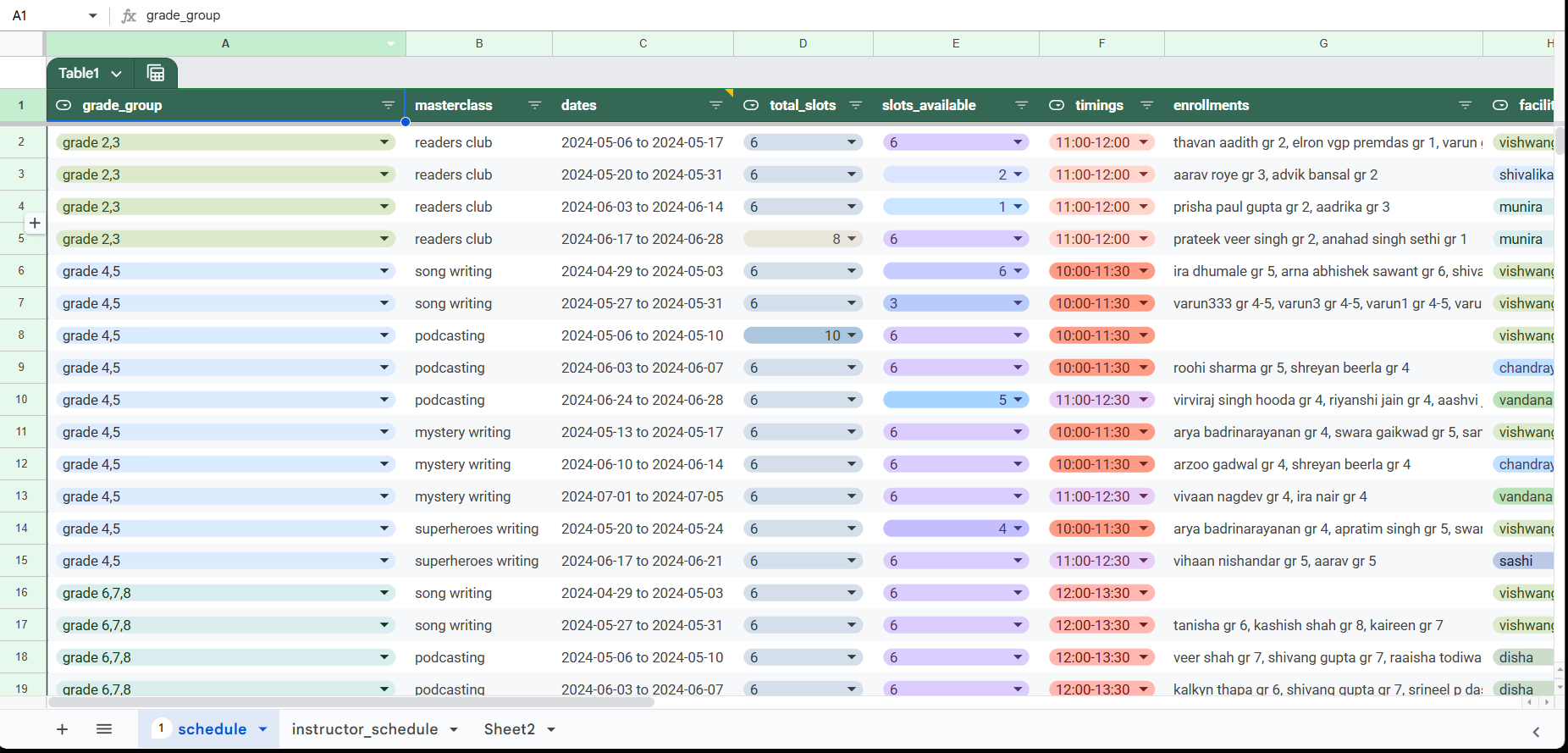This screenshot has width=1568, height=753.
Task: Select column D header
Action: tap(803, 43)
